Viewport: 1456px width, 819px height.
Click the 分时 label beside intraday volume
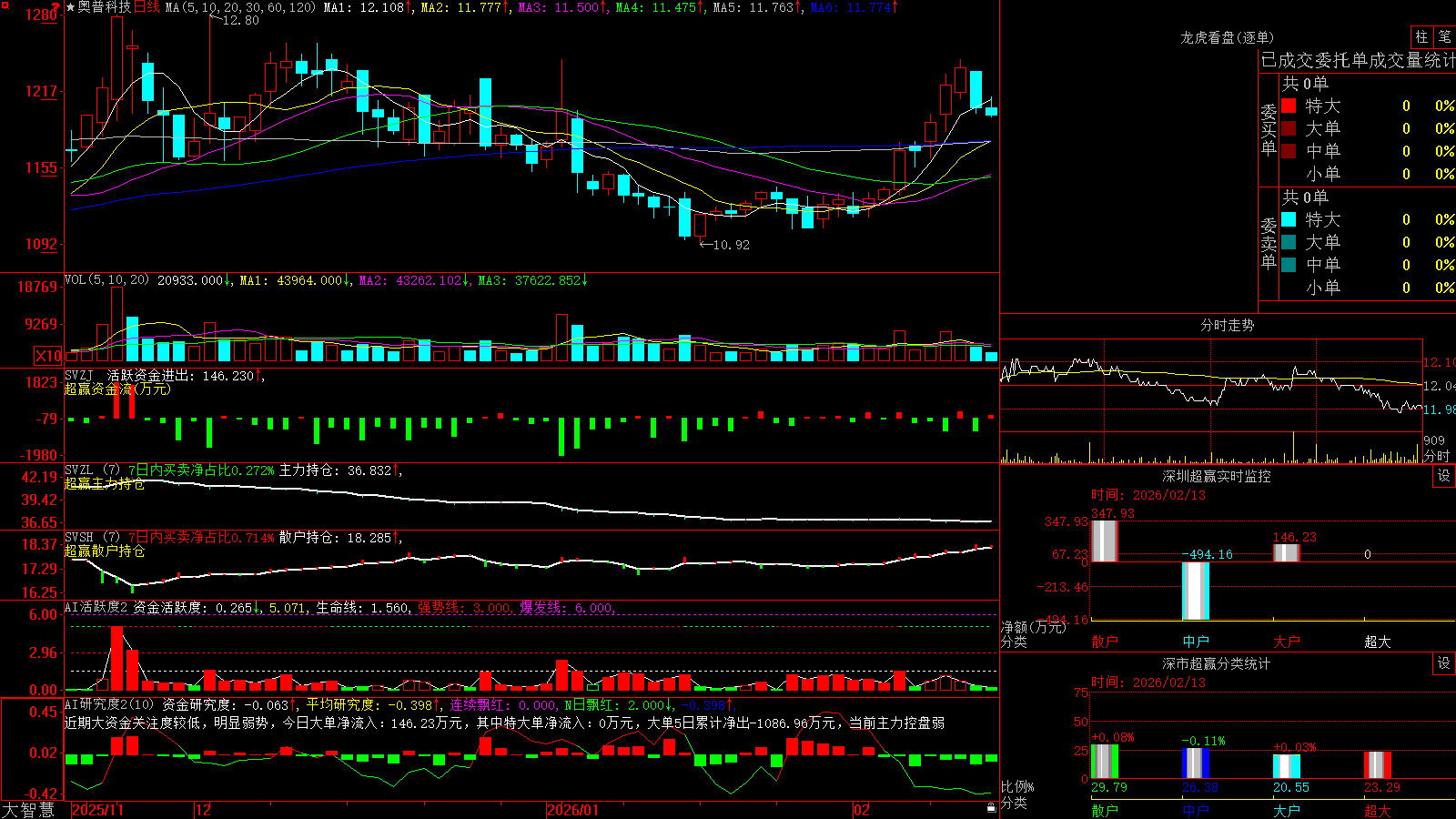[1437, 455]
